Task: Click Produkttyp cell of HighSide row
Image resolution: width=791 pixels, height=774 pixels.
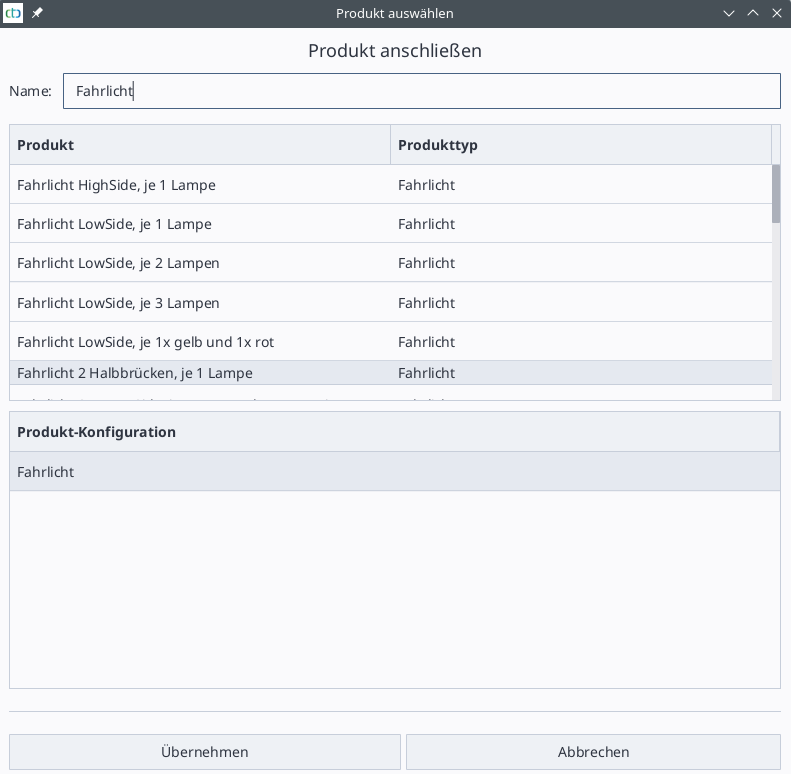Action: coord(426,185)
